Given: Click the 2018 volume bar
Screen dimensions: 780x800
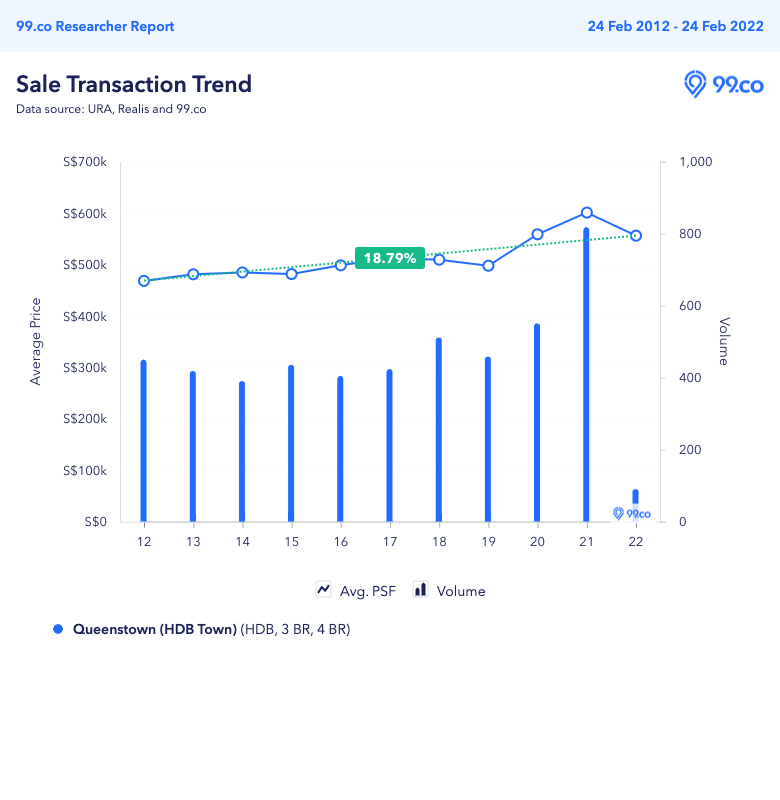Looking at the screenshot, I should (x=439, y=430).
